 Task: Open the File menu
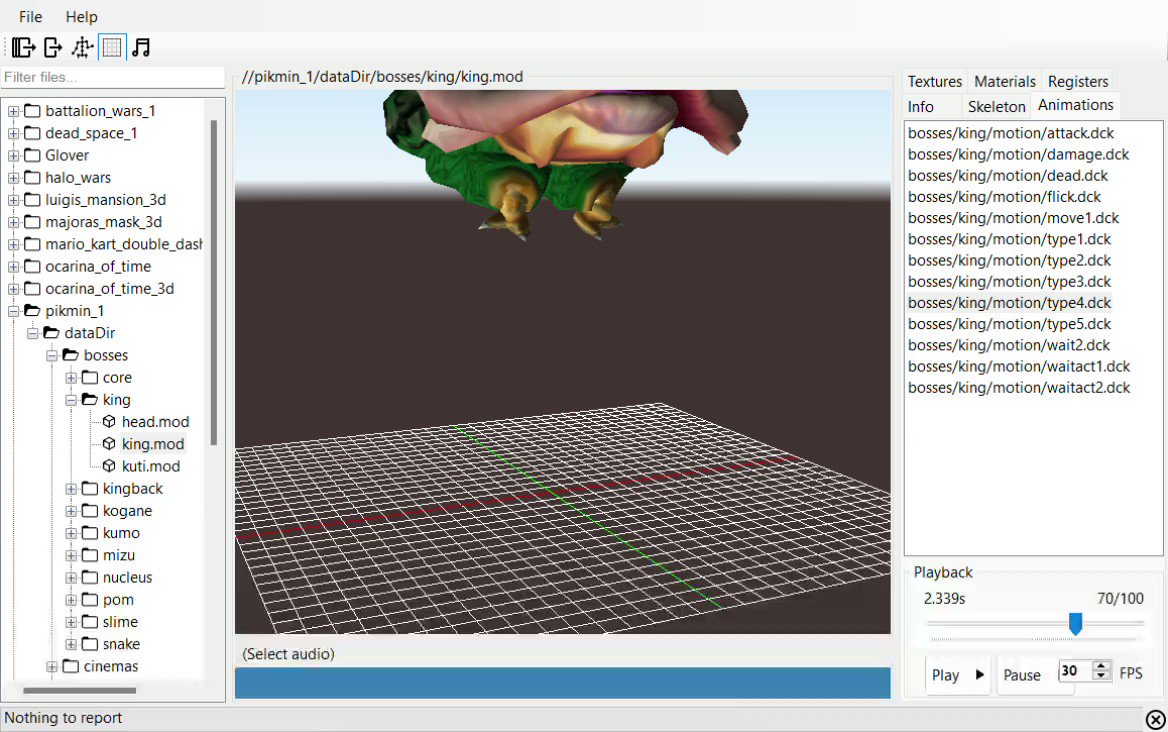click(29, 16)
